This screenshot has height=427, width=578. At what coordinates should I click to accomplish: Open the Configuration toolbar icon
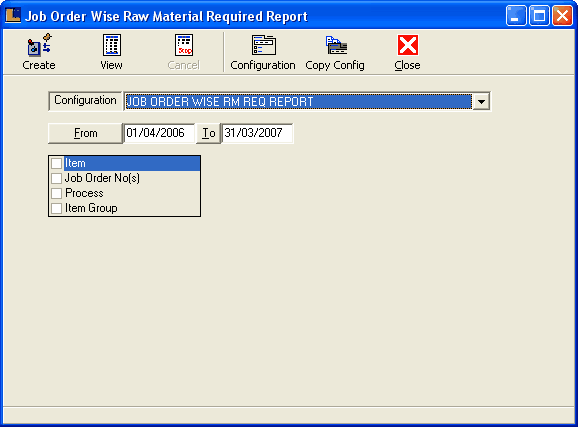pos(264,45)
